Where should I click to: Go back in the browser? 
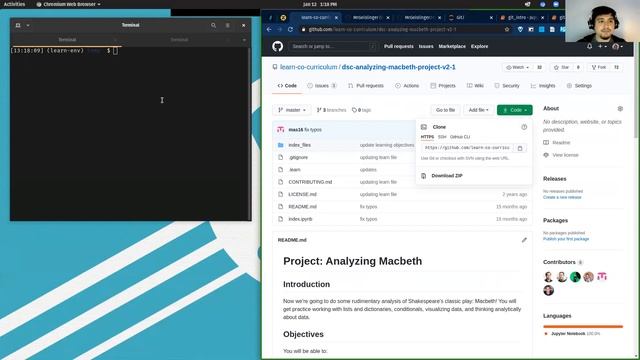pos(269,29)
